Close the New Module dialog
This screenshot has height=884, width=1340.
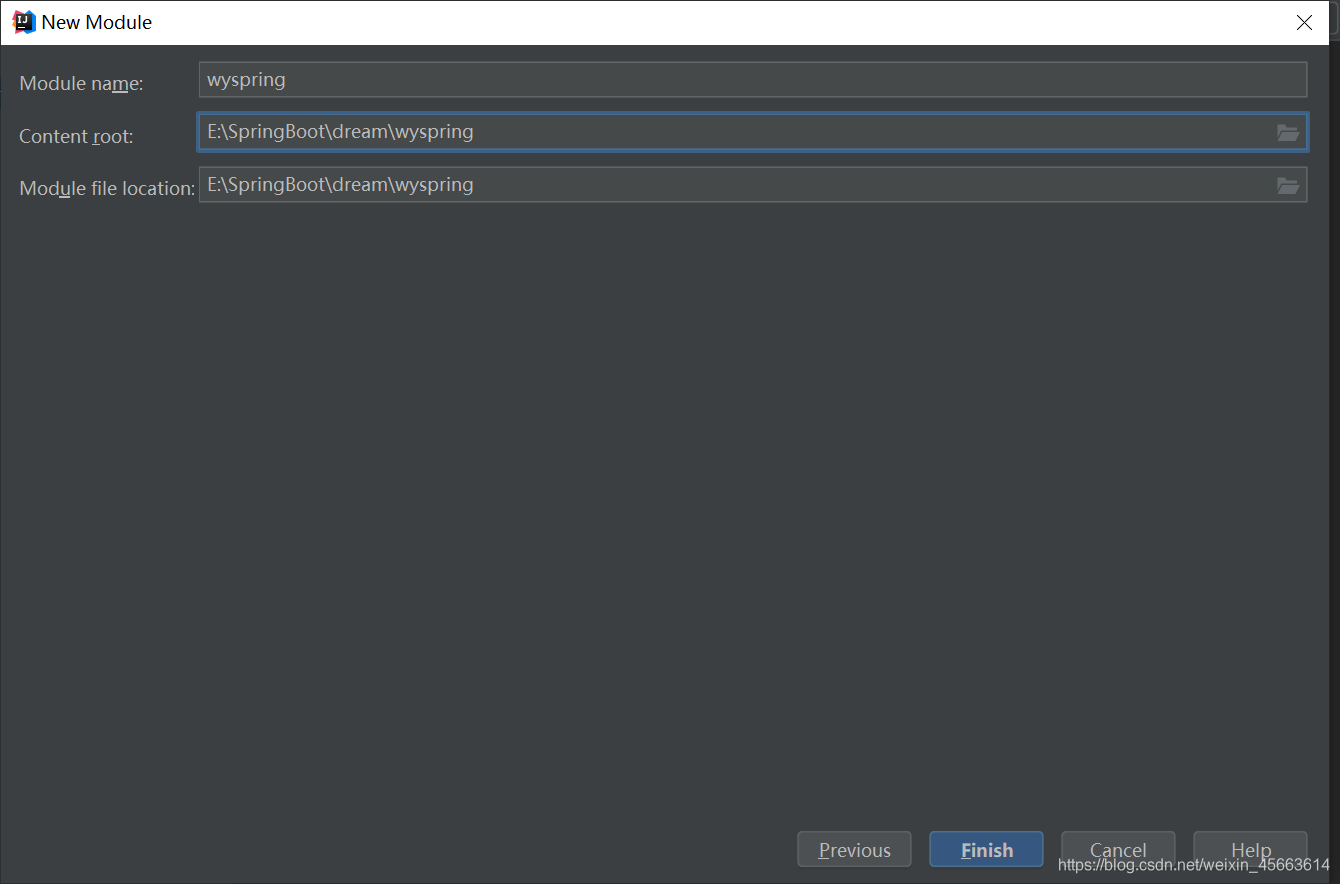pyautogui.click(x=1304, y=22)
